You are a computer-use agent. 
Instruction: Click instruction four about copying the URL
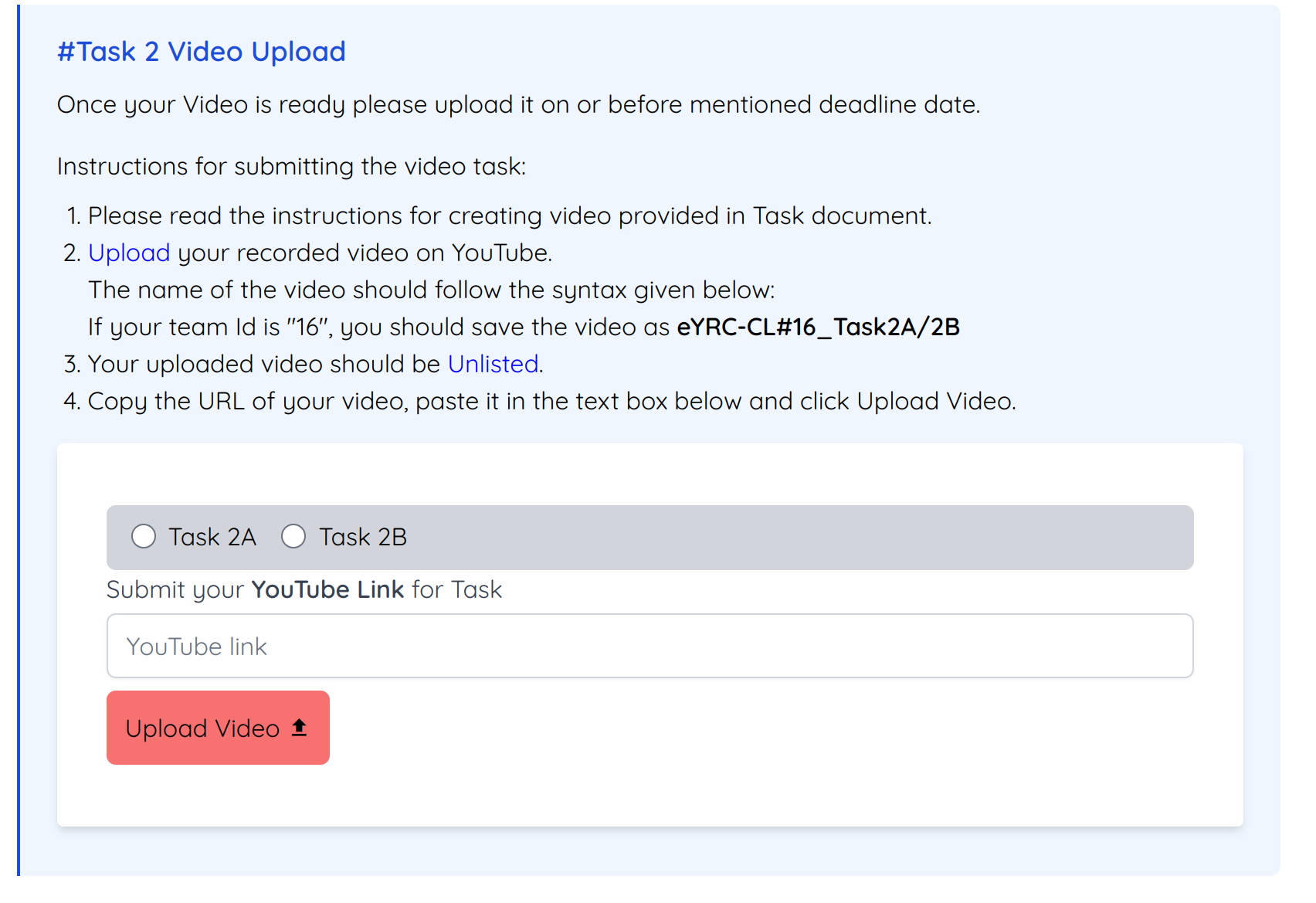[551, 401]
